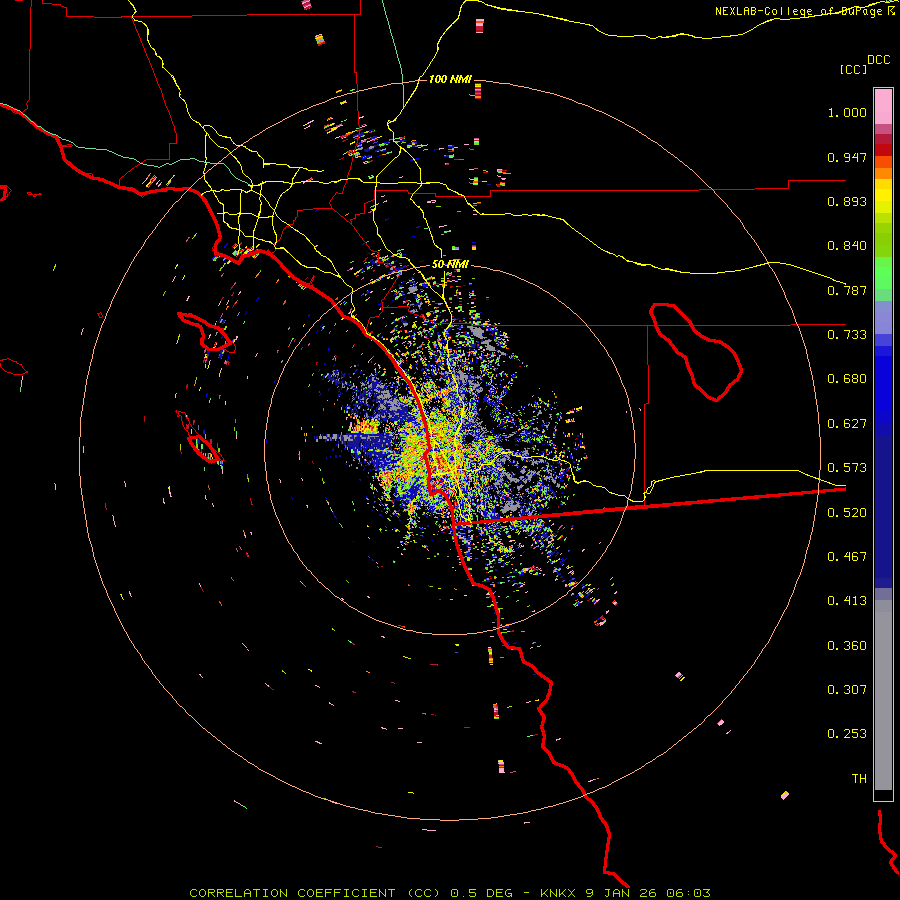Image resolution: width=900 pixels, height=900 pixels.
Task: Click the 0.253 legend value
Action: coord(847,734)
